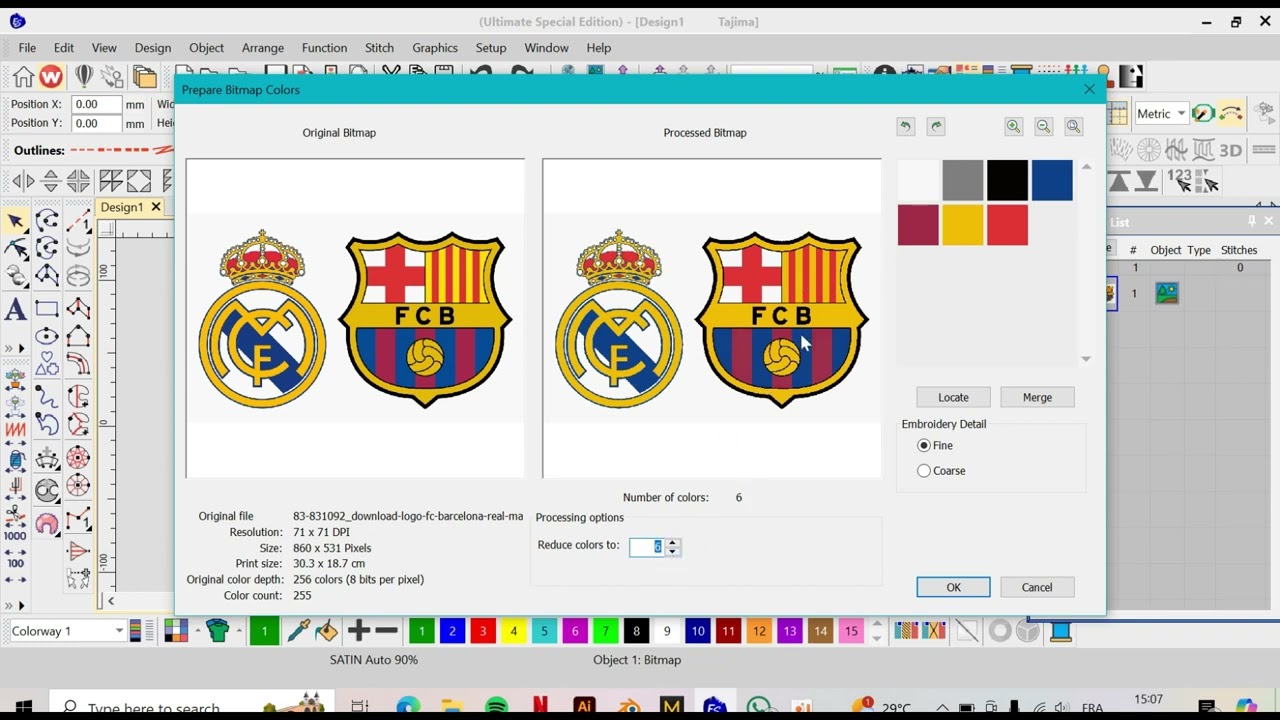This screenshot has width=1280, height=720.
Task: Click the mirror horizontally icon
Action: click(x=23, y=181)
